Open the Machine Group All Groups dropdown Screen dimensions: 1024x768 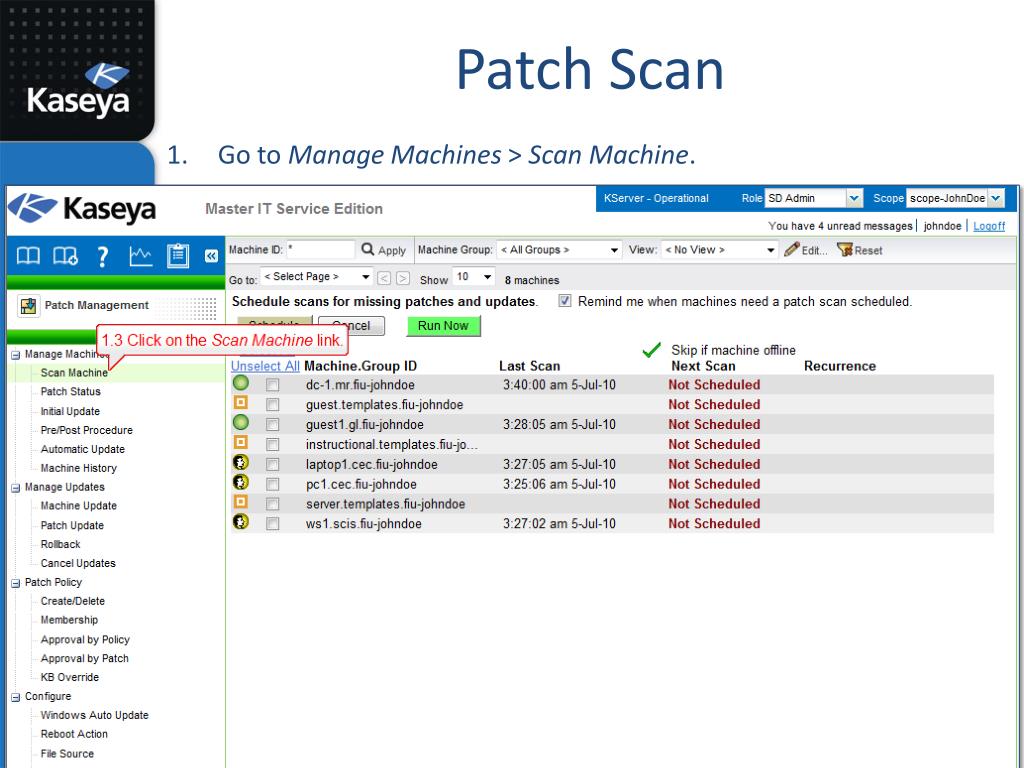(558, 250)
